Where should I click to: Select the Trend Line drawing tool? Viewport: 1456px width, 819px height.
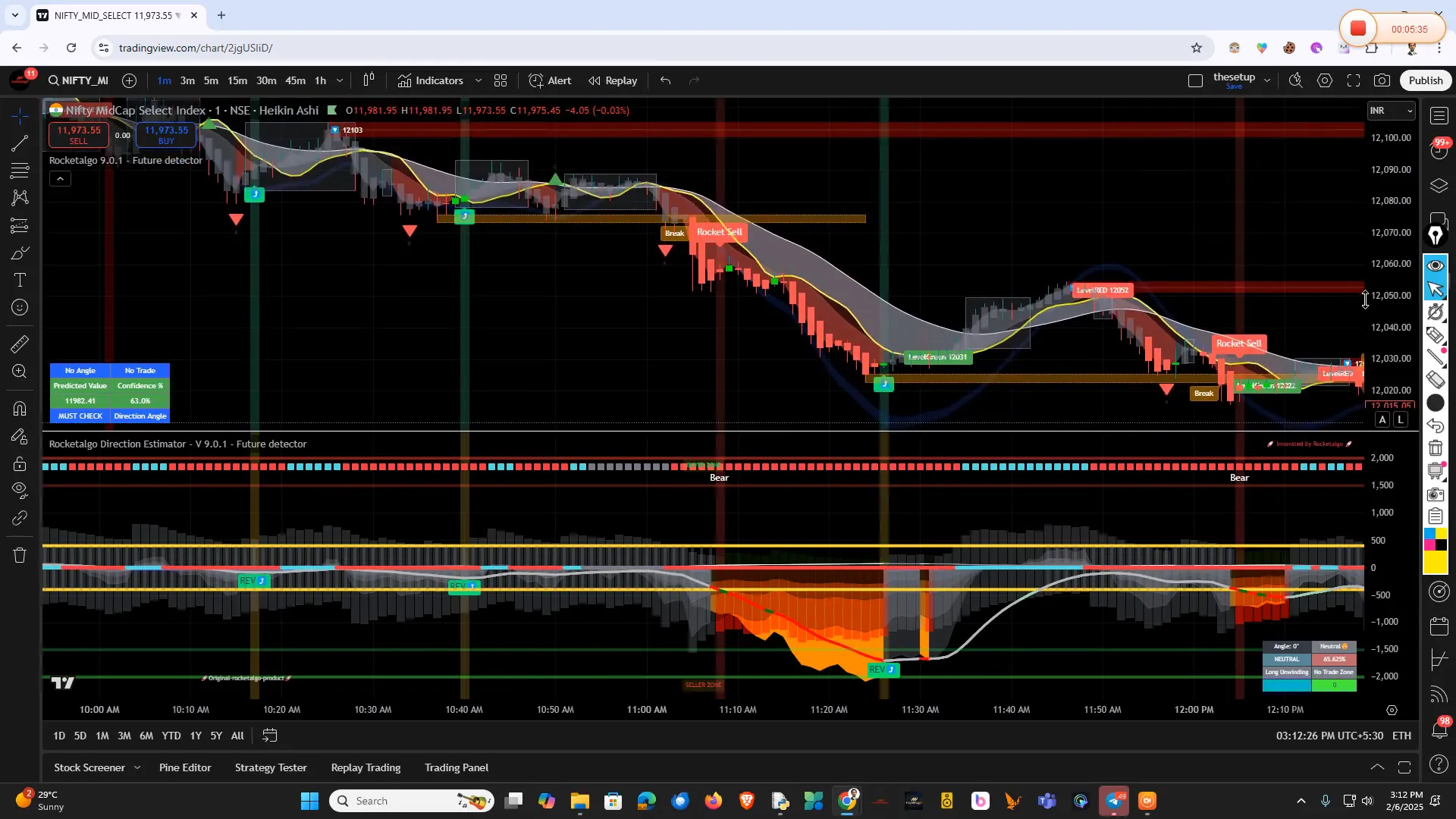pyautogui.click(x=19, y=144)
